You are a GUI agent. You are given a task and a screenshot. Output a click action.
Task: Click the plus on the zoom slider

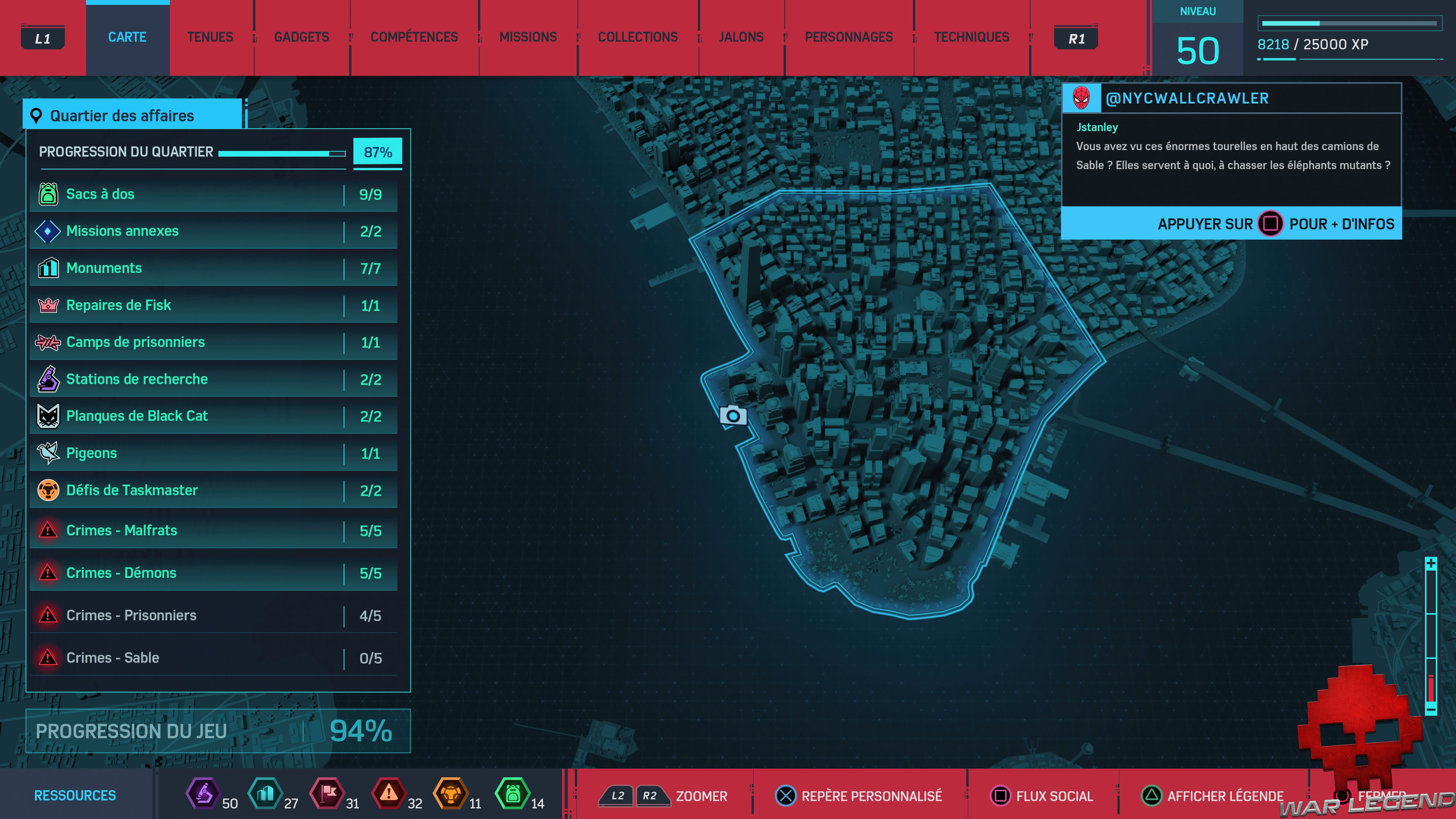(x=1431, y=563)
